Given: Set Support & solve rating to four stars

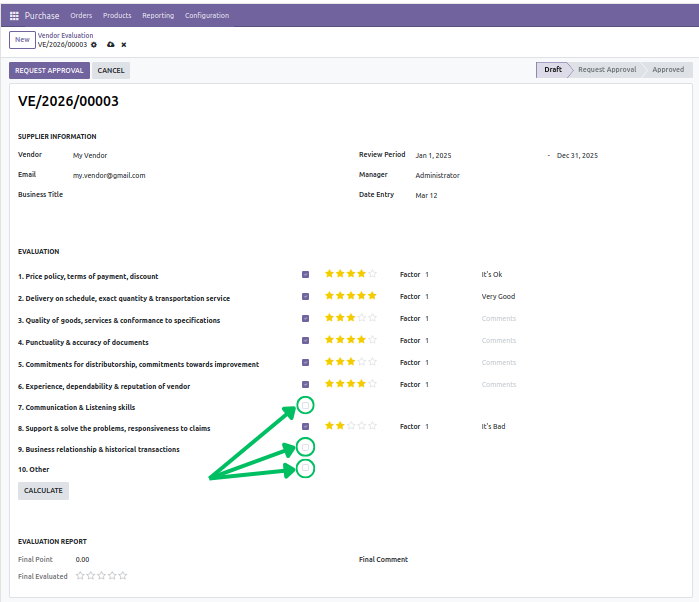Looking at the screenshot, I should coord(362,426).
